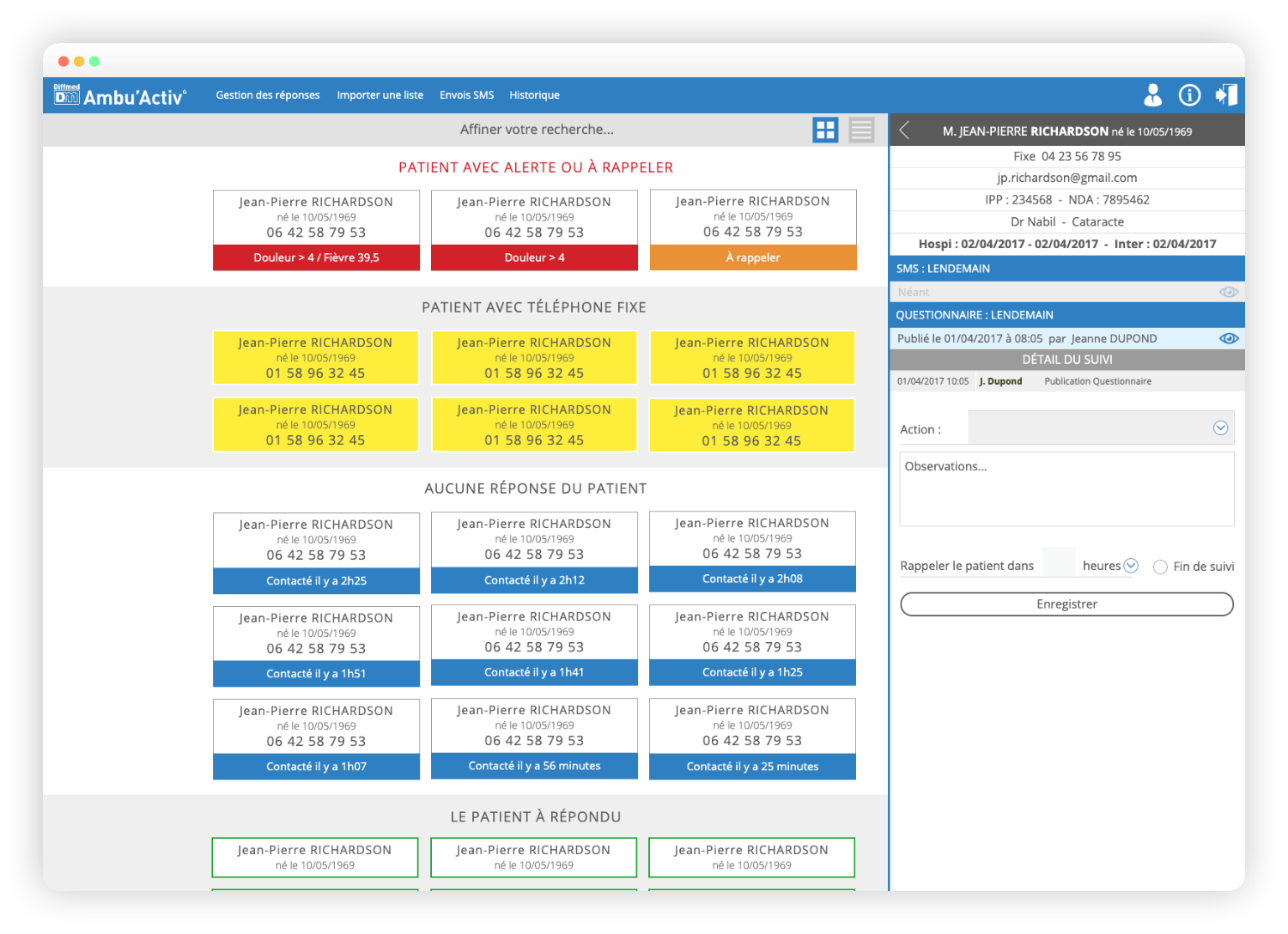The width and height of the screenshot is (1288, 934).
Task: Open card Contacté il y a 56 minutes
Action: (534, 738)
